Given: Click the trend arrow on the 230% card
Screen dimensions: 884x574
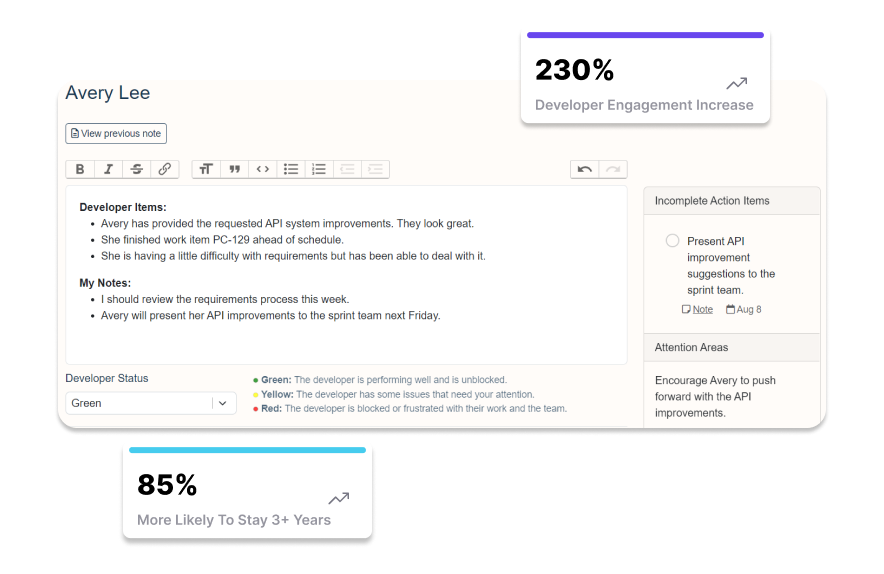Looking at the screenshot, I should (x=736, y=83).
